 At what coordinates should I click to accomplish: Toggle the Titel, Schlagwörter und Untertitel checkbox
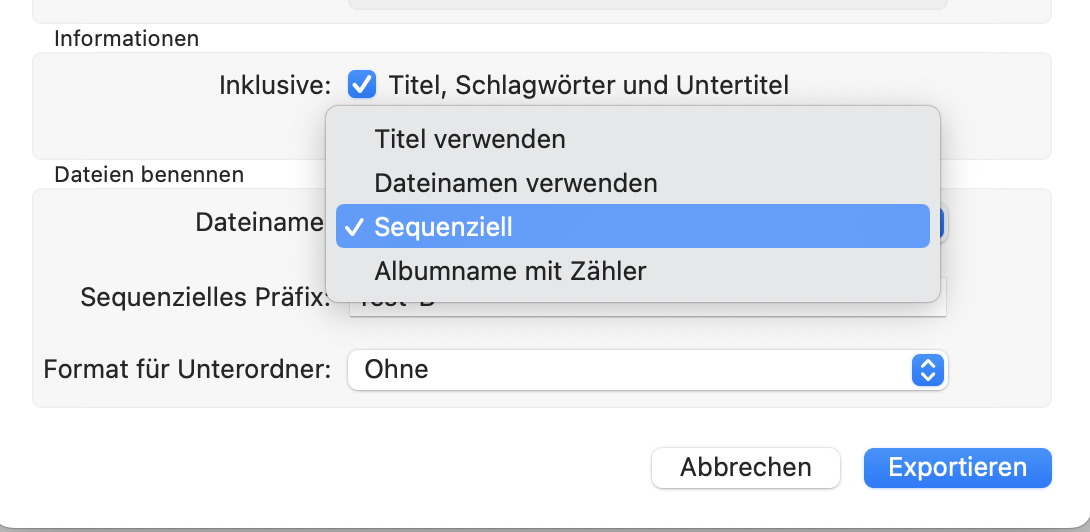(361, 85)
